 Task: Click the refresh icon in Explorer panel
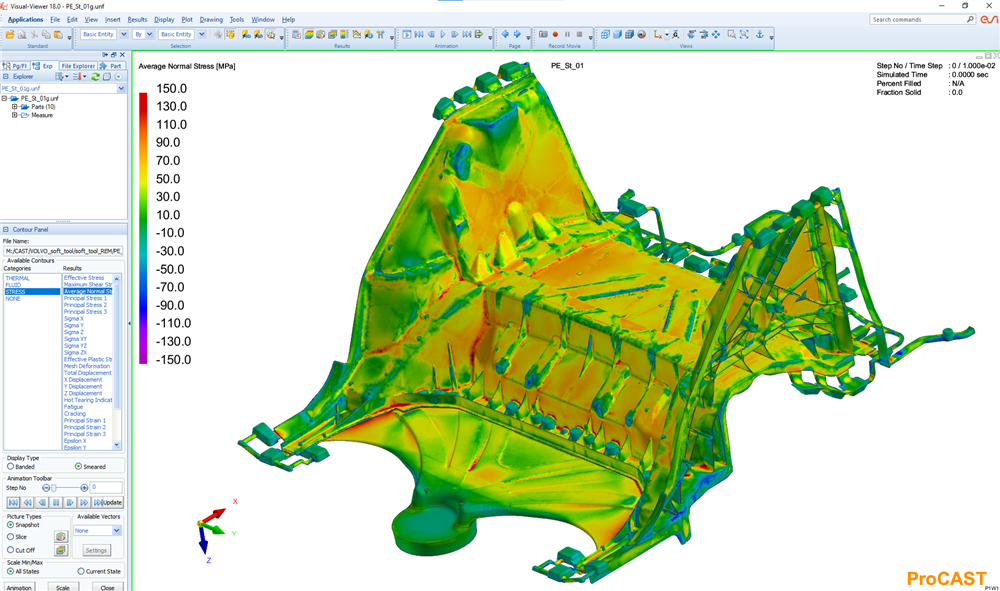pyautogui.click(x=95, y=76)
